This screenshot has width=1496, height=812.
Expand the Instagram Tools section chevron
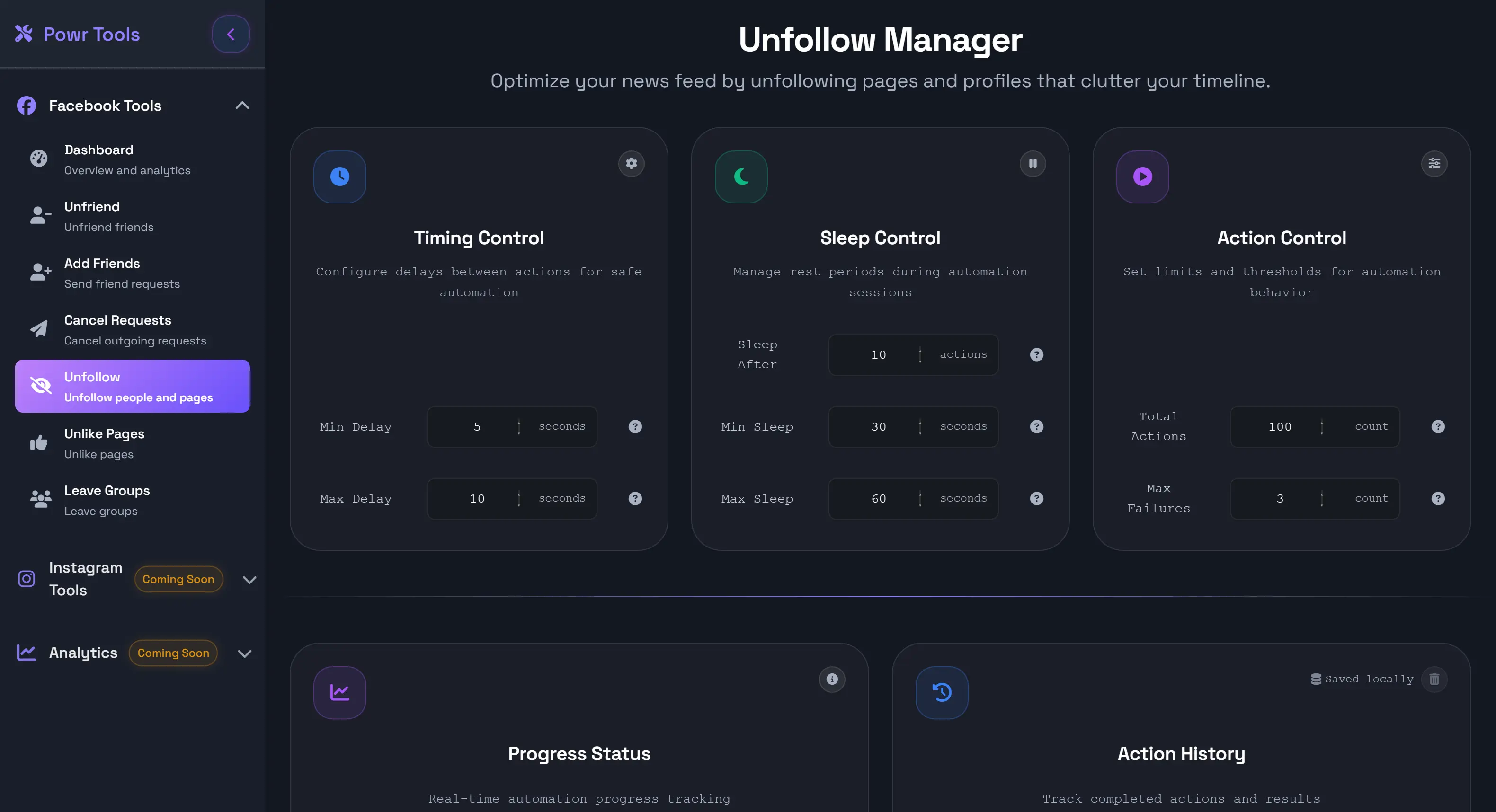coord(249,579)
